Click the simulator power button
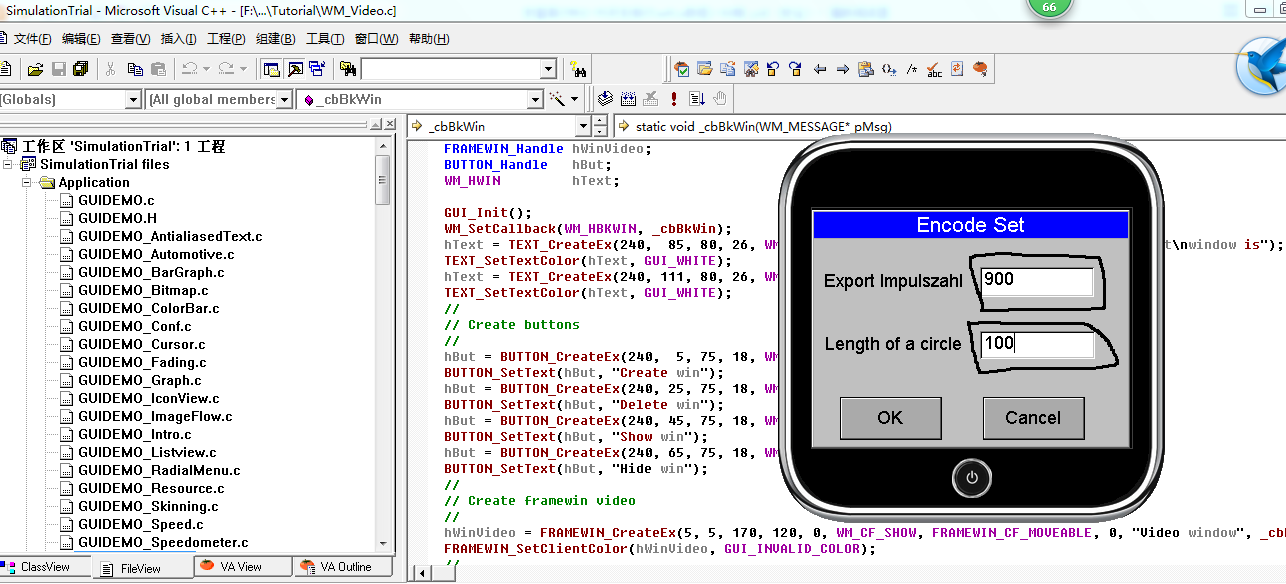 pos(972,478)
